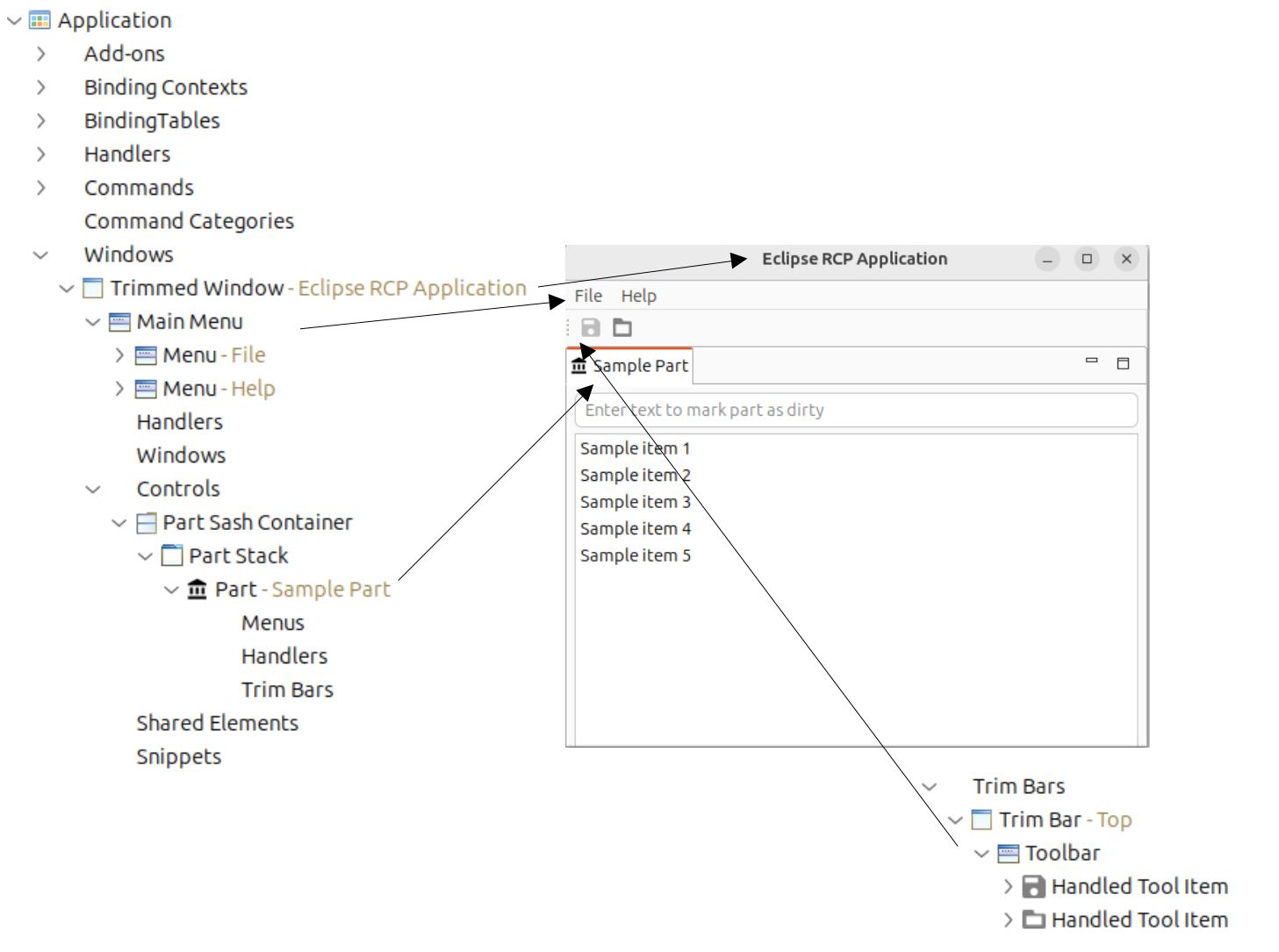The width and height of the screenshot is (1279, 952).
Task: Open the Help menu in RCP application
Action: [x=639, y=296]
